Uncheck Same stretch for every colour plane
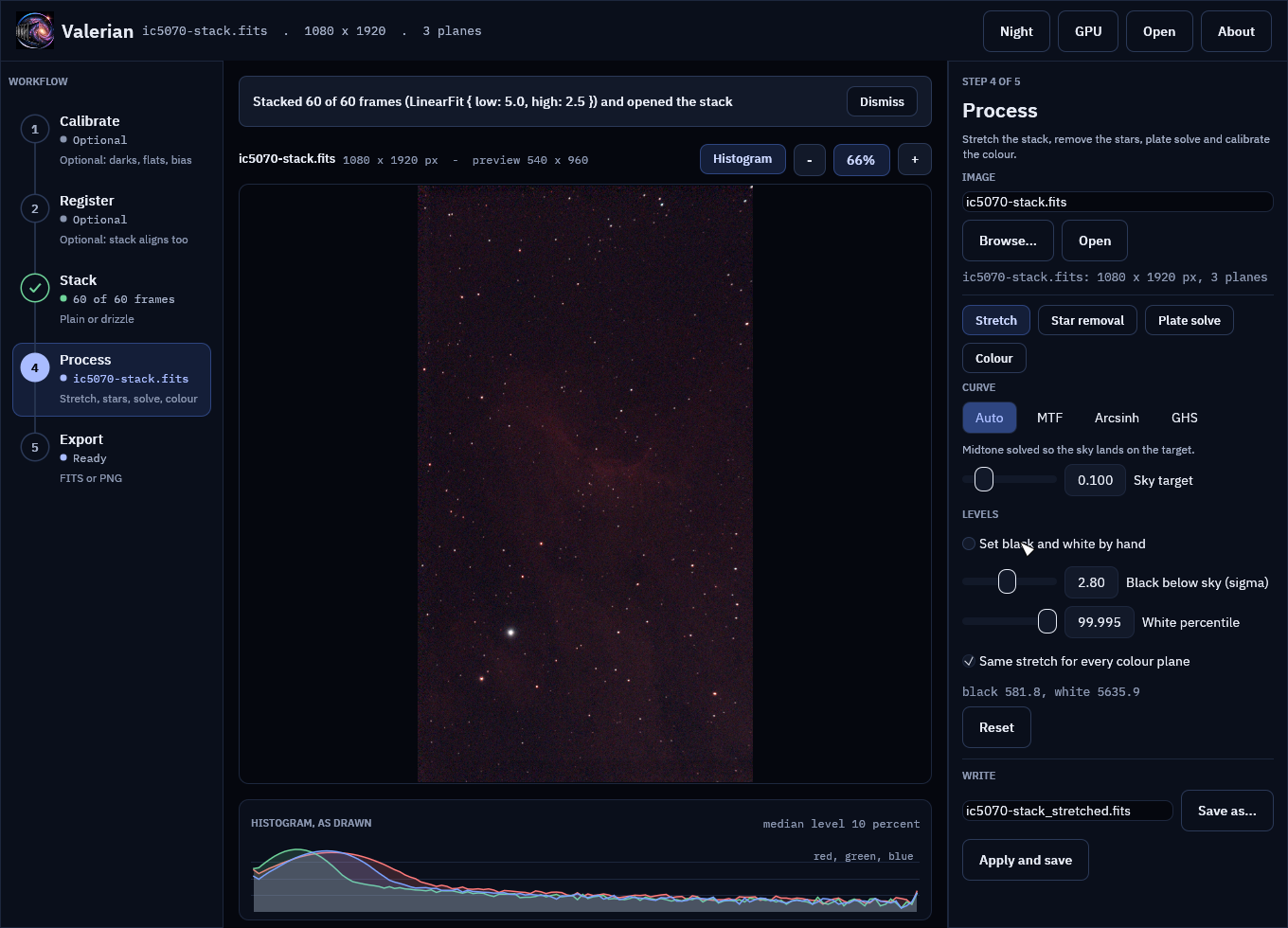The height and width of the screenshot is (928, 1288). 969,661
